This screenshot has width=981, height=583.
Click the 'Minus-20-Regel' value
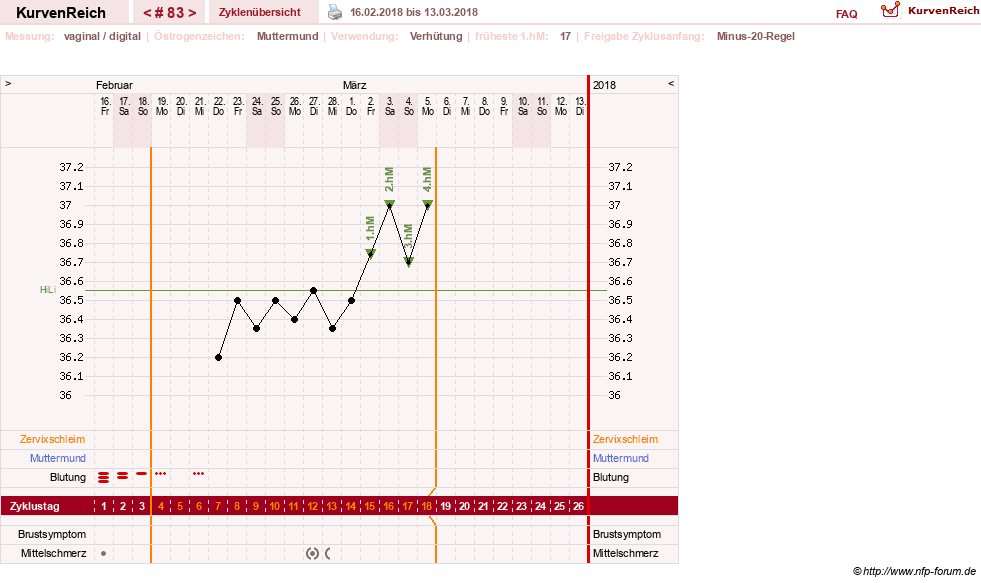pyautogui.click(x=756, y=36)
